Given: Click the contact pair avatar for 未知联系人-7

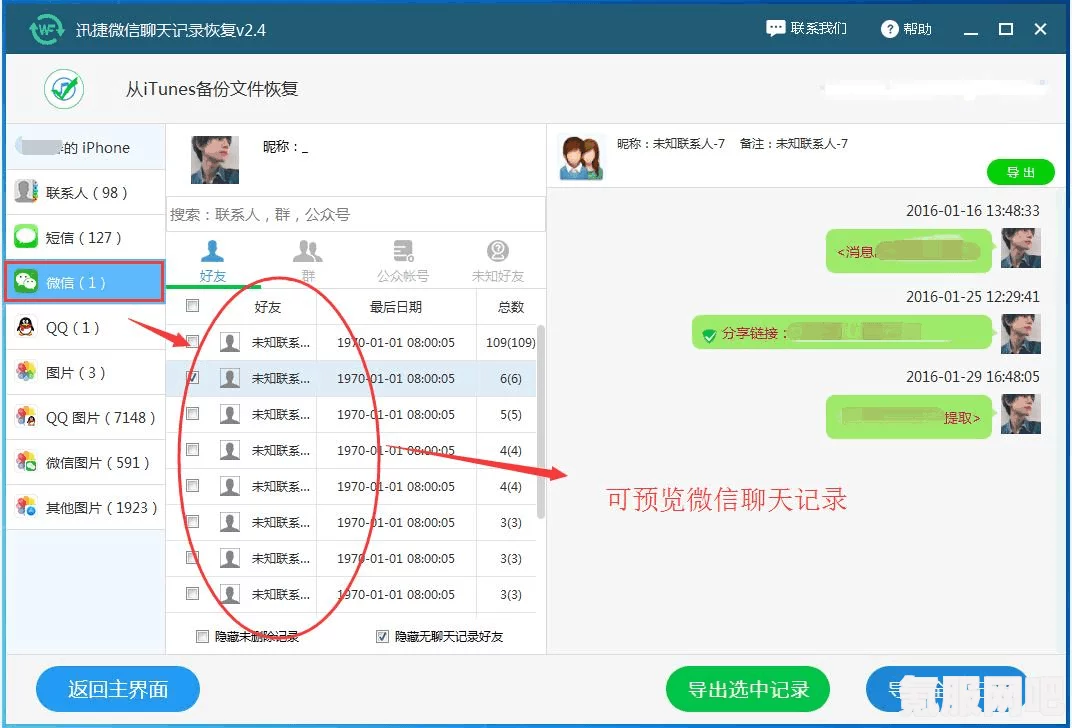Looking at the screenshot, I should click(x=581, y=157).
